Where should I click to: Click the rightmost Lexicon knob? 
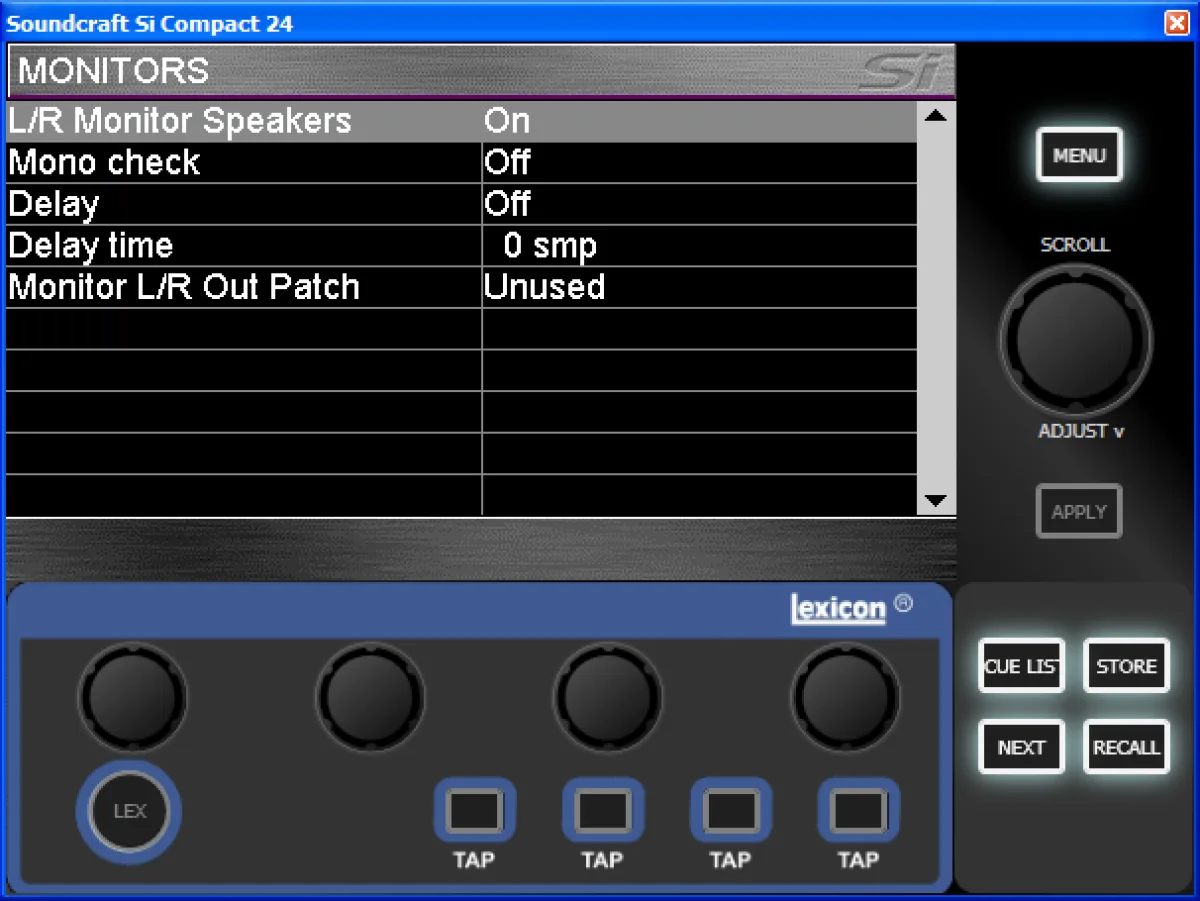(x=846, y=696)
